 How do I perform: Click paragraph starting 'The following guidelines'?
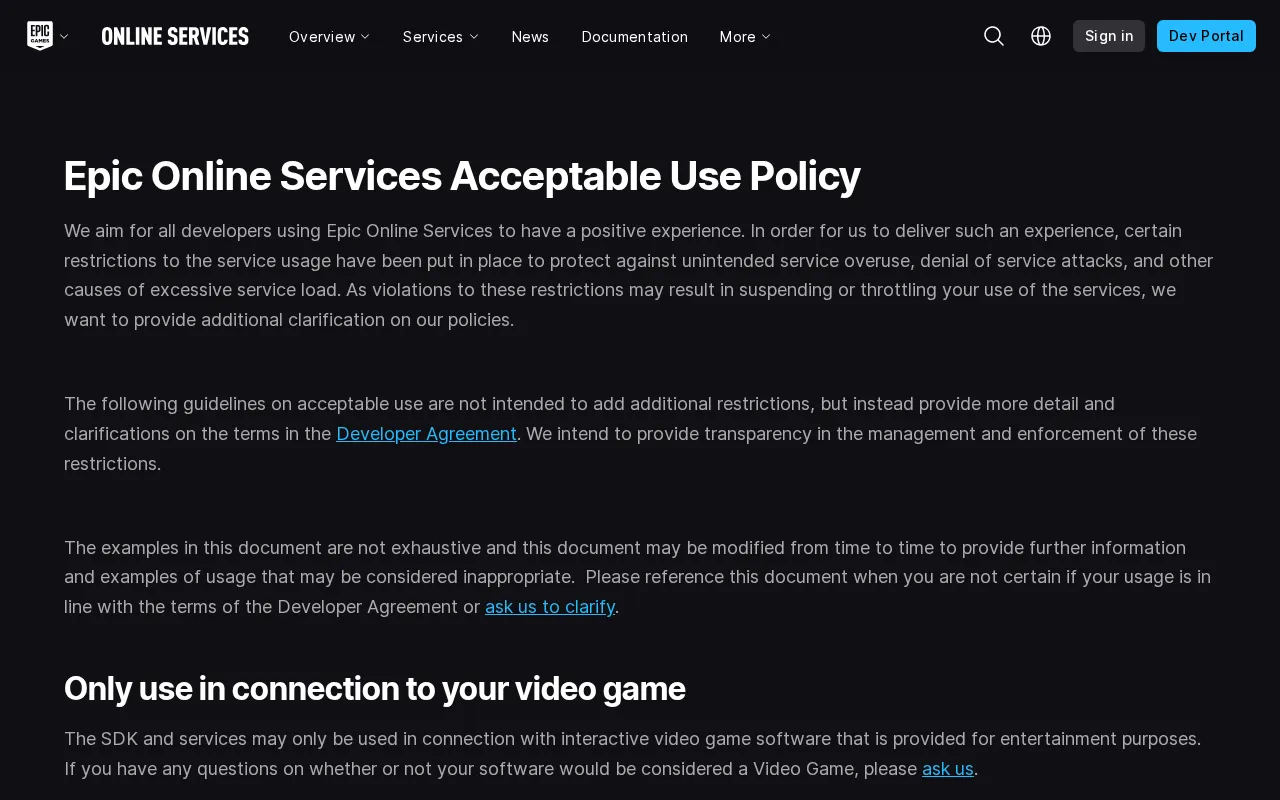(x=640, y=434)
